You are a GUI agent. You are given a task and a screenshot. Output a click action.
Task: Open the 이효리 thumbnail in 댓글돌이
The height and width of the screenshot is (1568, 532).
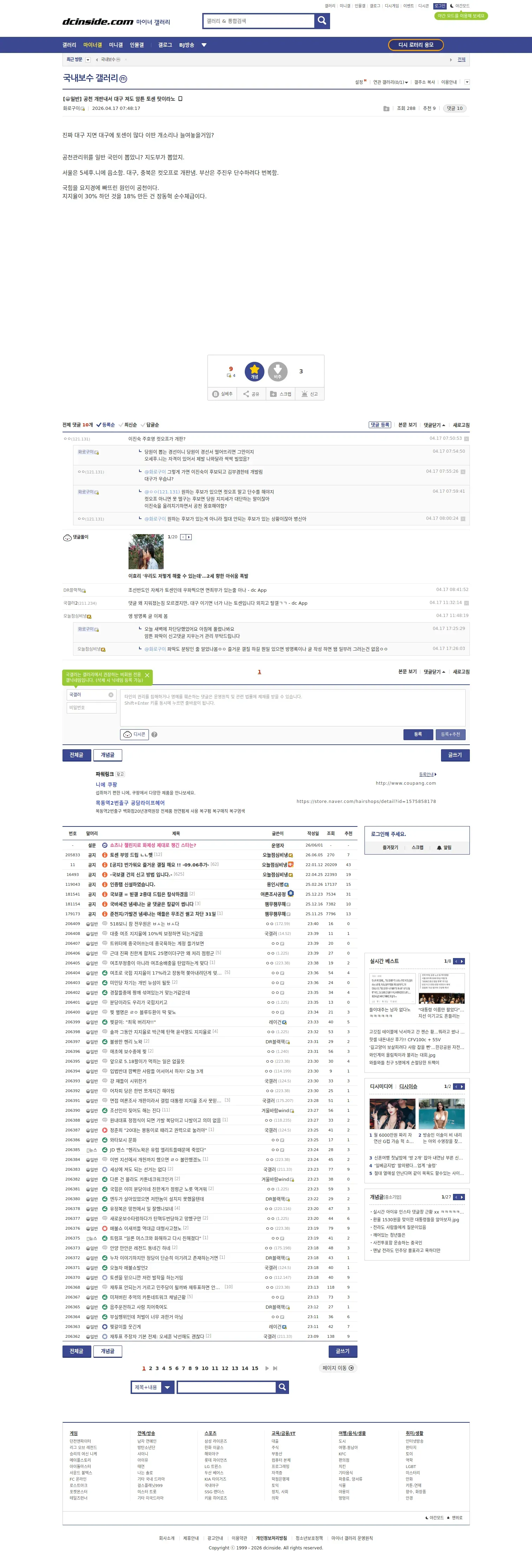point(146,551)
